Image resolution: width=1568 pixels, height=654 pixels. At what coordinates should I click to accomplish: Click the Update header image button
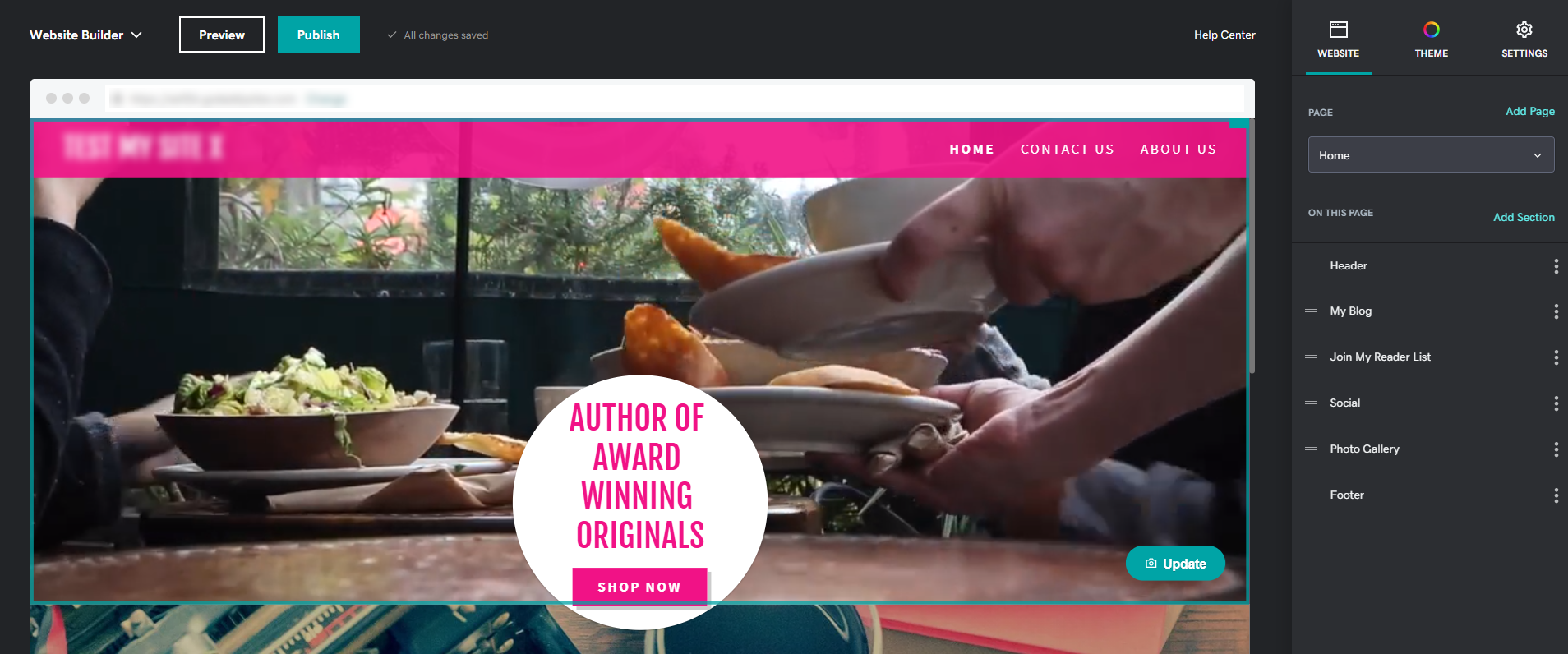[x=1175, y=563]
